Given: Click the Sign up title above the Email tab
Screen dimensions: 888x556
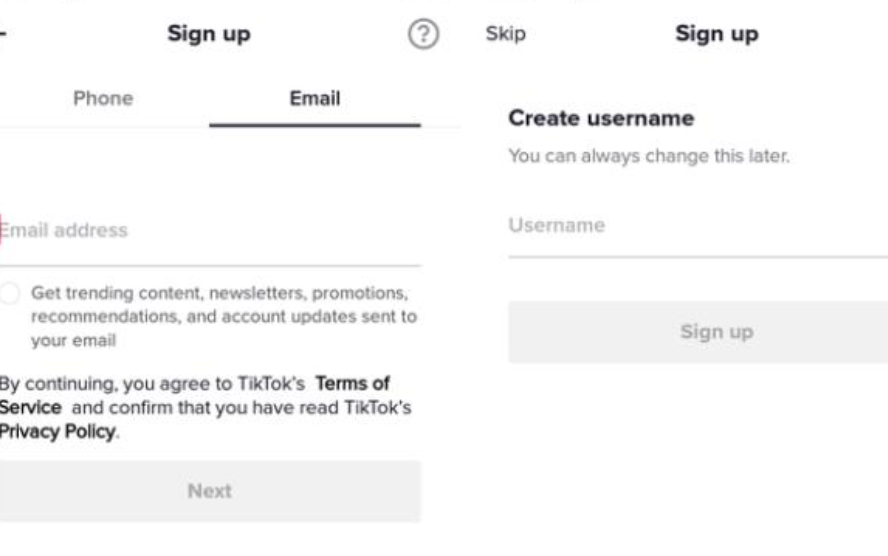Looking at the screenshot, I should (209, 34).
